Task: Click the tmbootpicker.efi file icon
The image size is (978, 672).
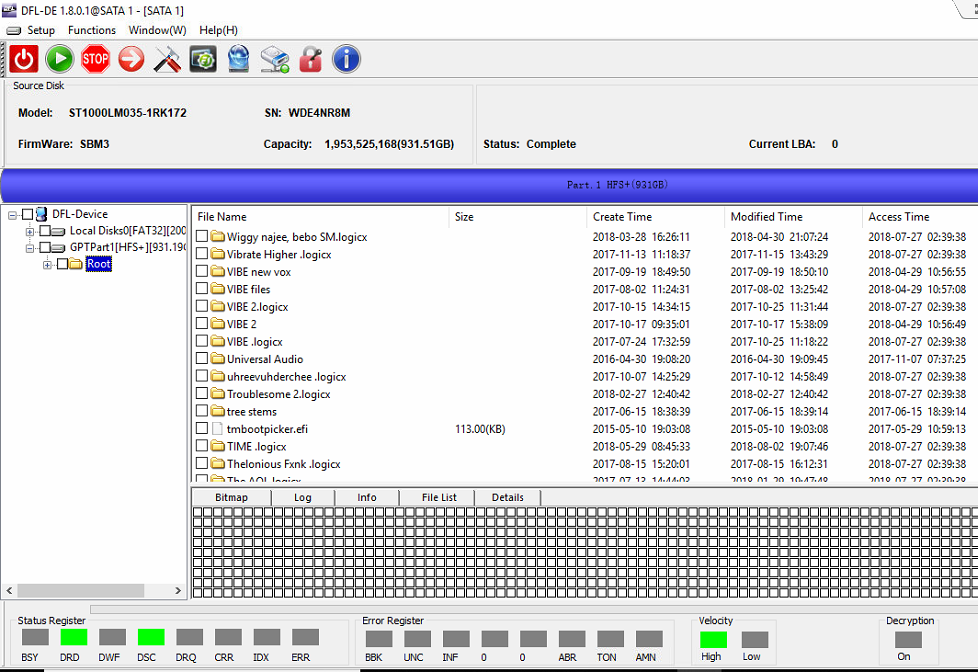Action: (217, 429)
